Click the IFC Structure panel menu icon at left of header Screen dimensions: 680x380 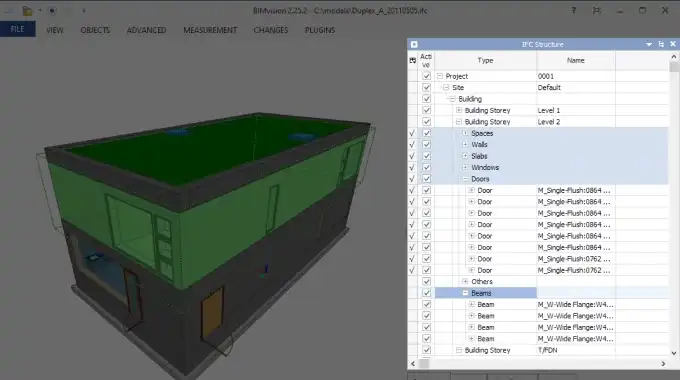(x=414, y=44)
